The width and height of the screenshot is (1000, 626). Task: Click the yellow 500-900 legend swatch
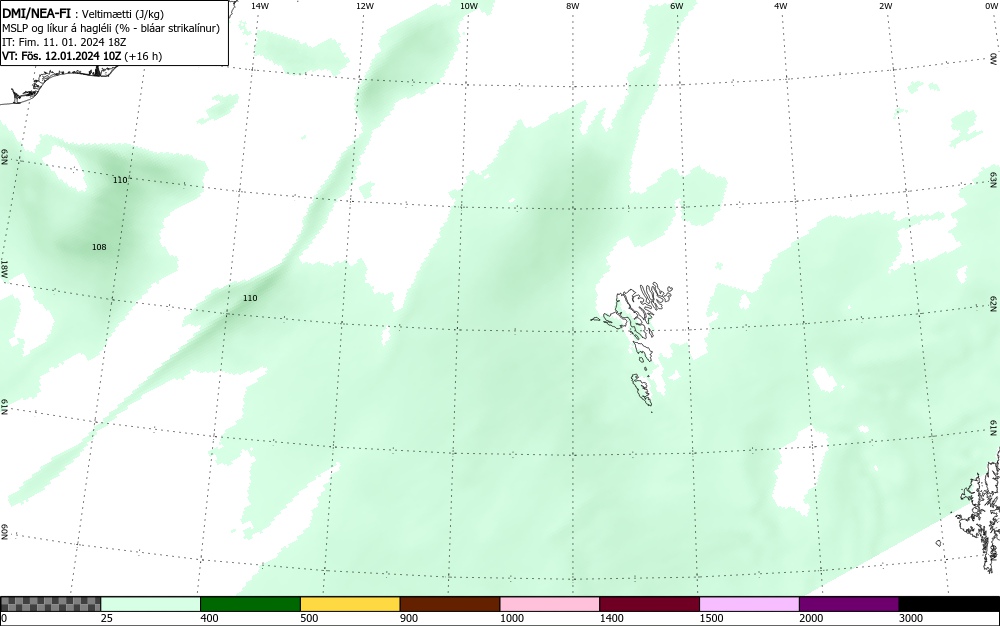(350, 604)
